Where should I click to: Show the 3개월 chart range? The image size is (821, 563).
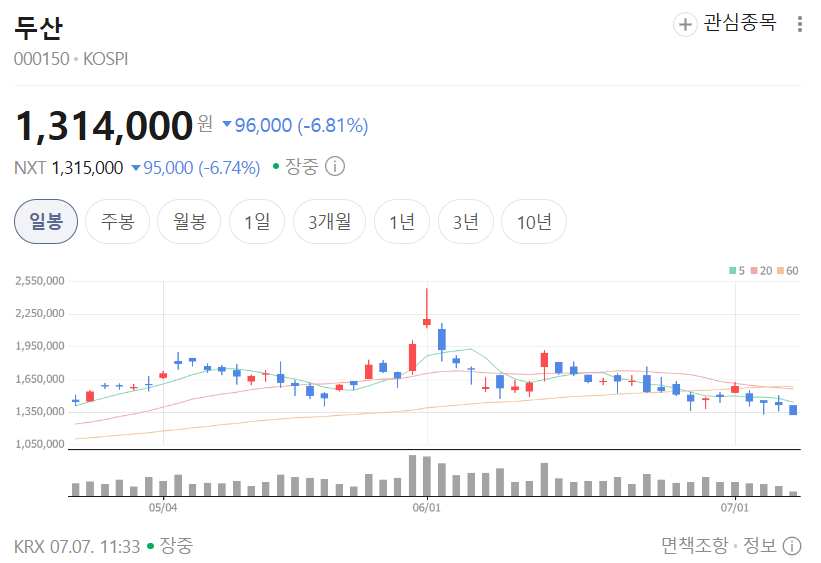329,222
